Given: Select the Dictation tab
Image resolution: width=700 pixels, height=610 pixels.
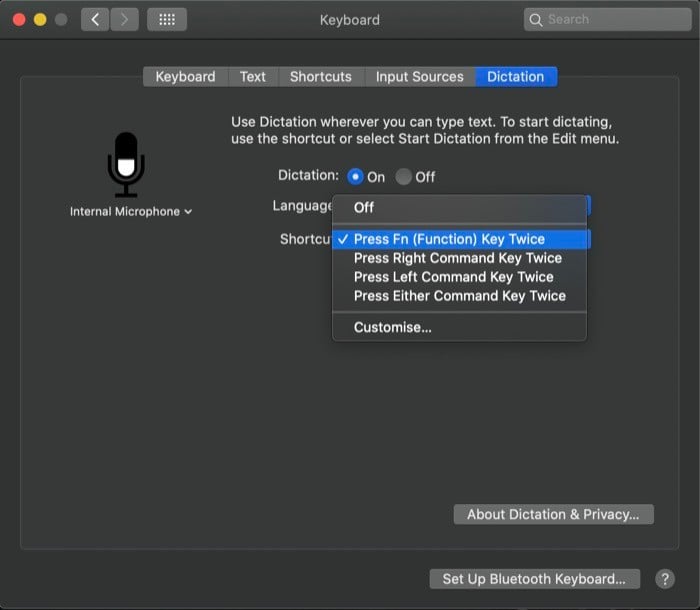Looking at the screenshot, I should tap(516, 76).
